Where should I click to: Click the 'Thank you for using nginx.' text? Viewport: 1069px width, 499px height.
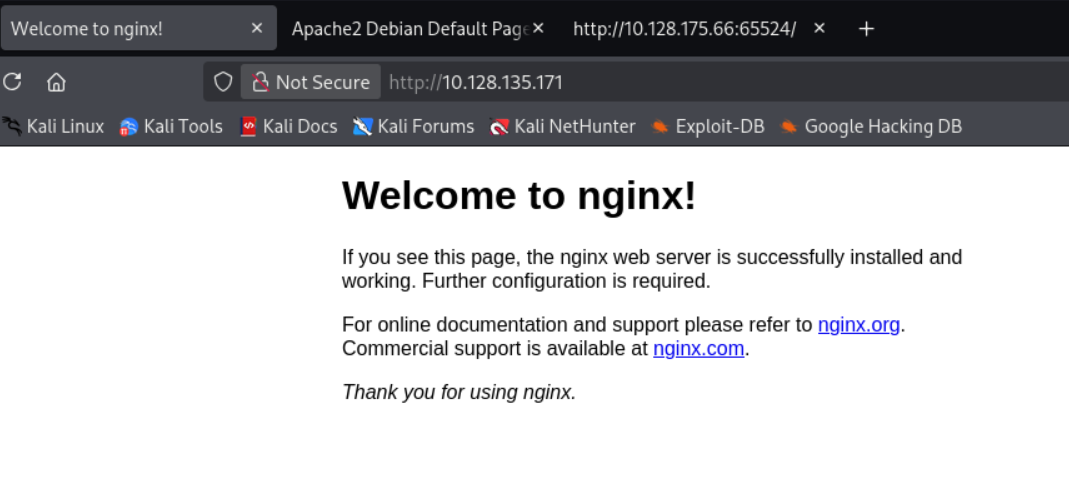click(460, 393)
